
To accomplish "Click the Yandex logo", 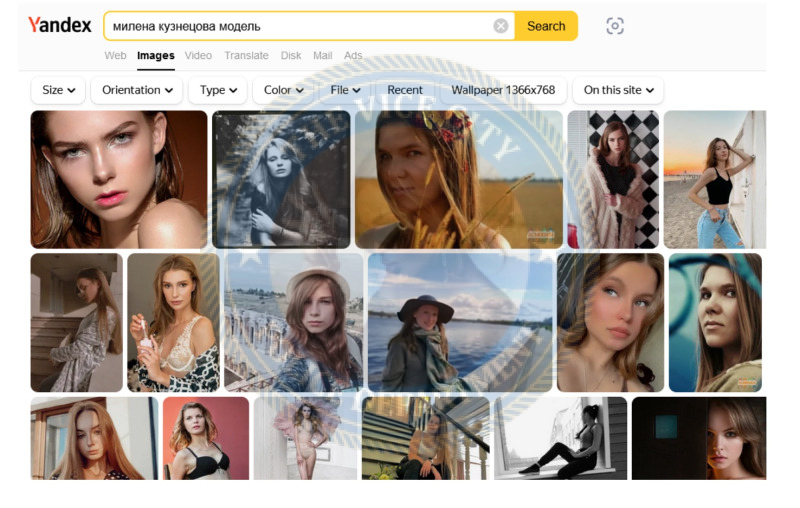I will coord(60,25).
